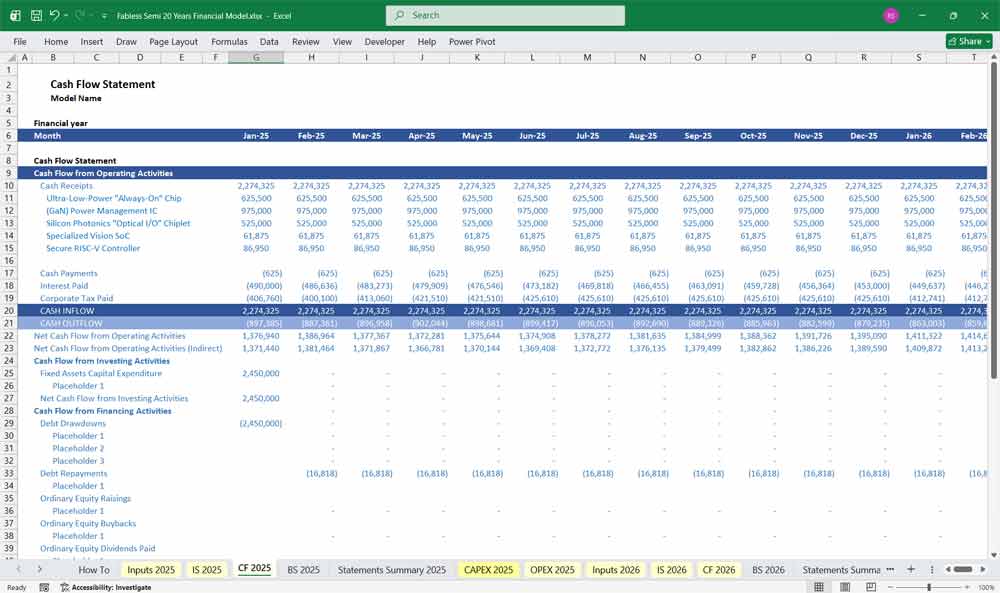
Task: Open the Formulas ribbon tab
Action: click(229, 41)
